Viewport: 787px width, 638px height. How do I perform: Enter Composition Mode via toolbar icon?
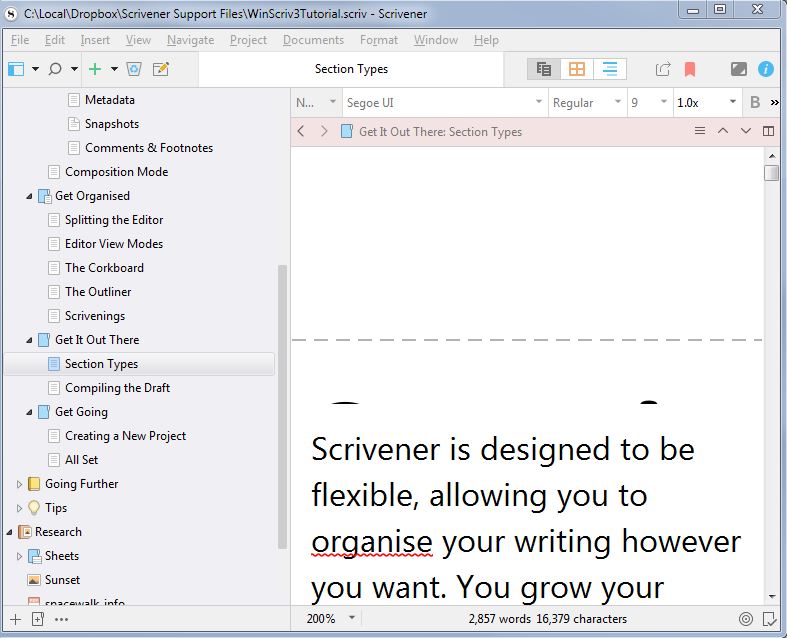(x=738, y=69)
